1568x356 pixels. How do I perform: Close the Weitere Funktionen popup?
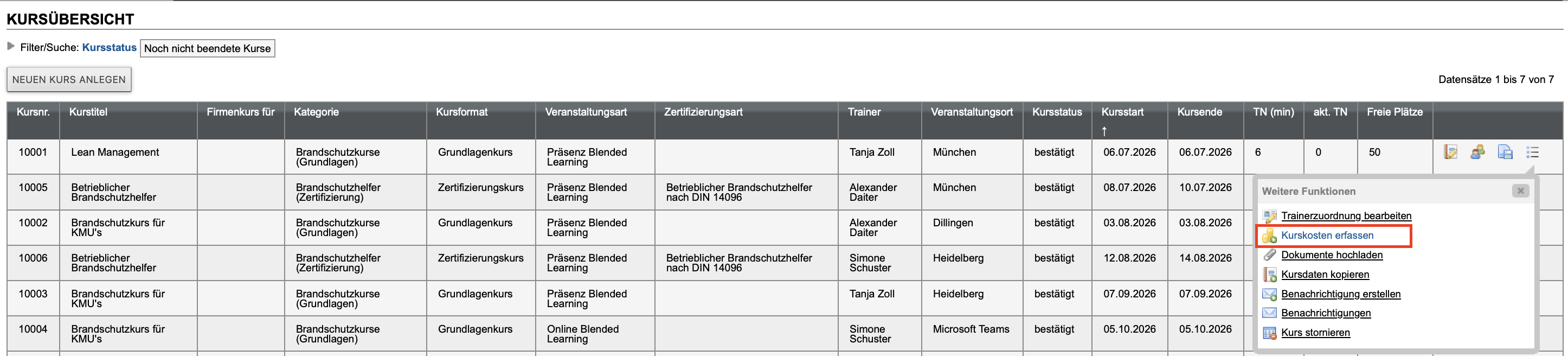coord(1520,191)
